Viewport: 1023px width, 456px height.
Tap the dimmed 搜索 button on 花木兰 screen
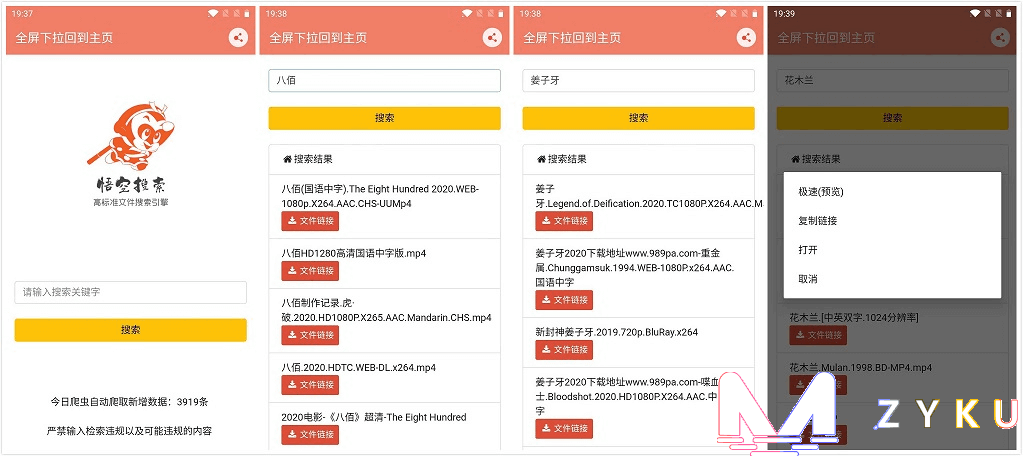click(893, 118)
